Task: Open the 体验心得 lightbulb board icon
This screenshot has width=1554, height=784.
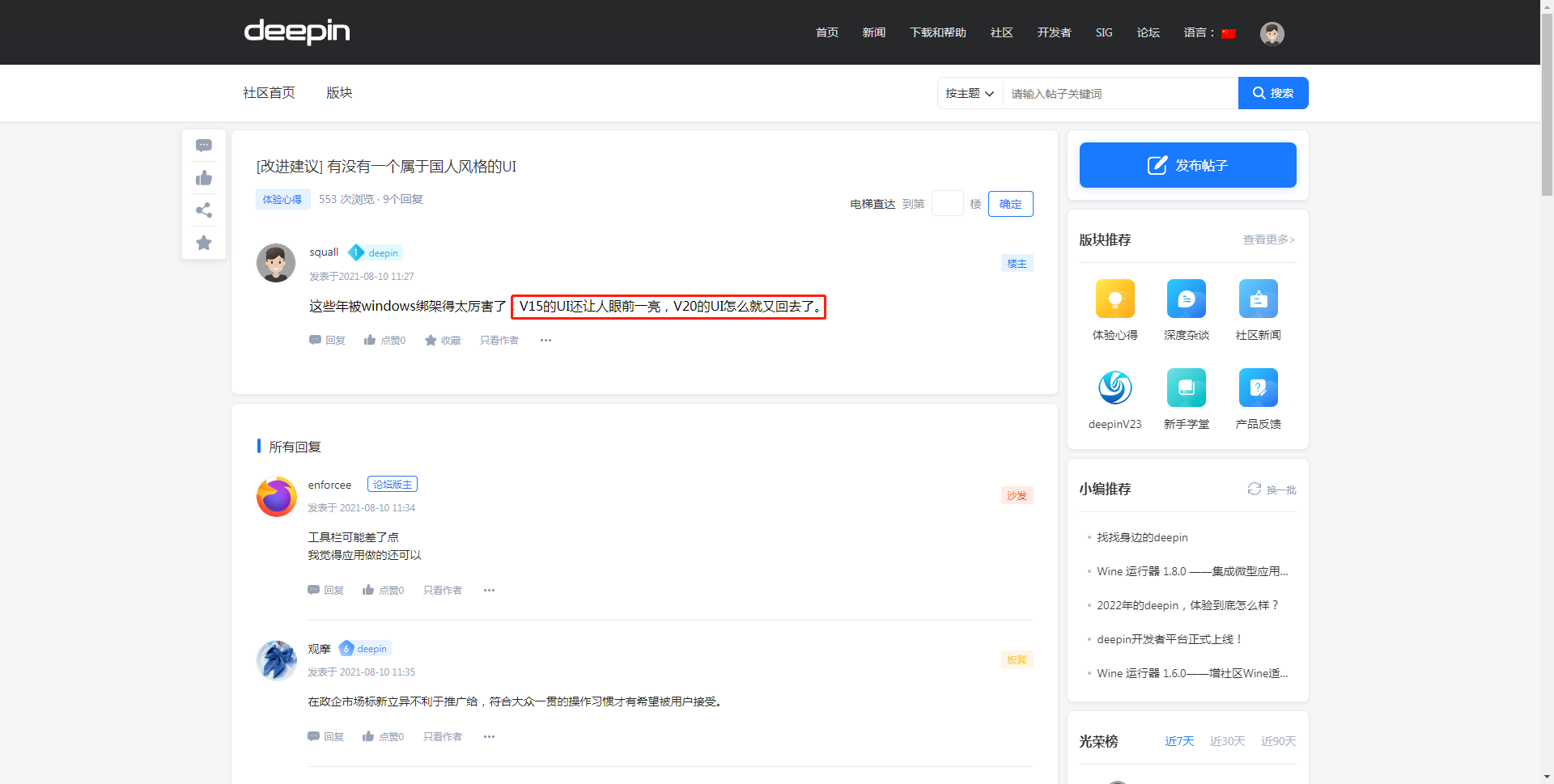Action: click(1115, 299)
